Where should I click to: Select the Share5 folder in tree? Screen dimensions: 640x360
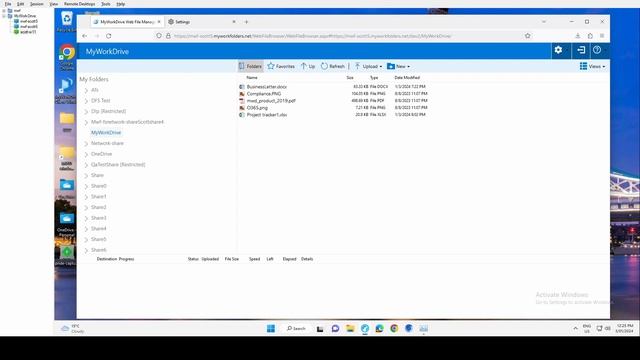tap(98, 239)
